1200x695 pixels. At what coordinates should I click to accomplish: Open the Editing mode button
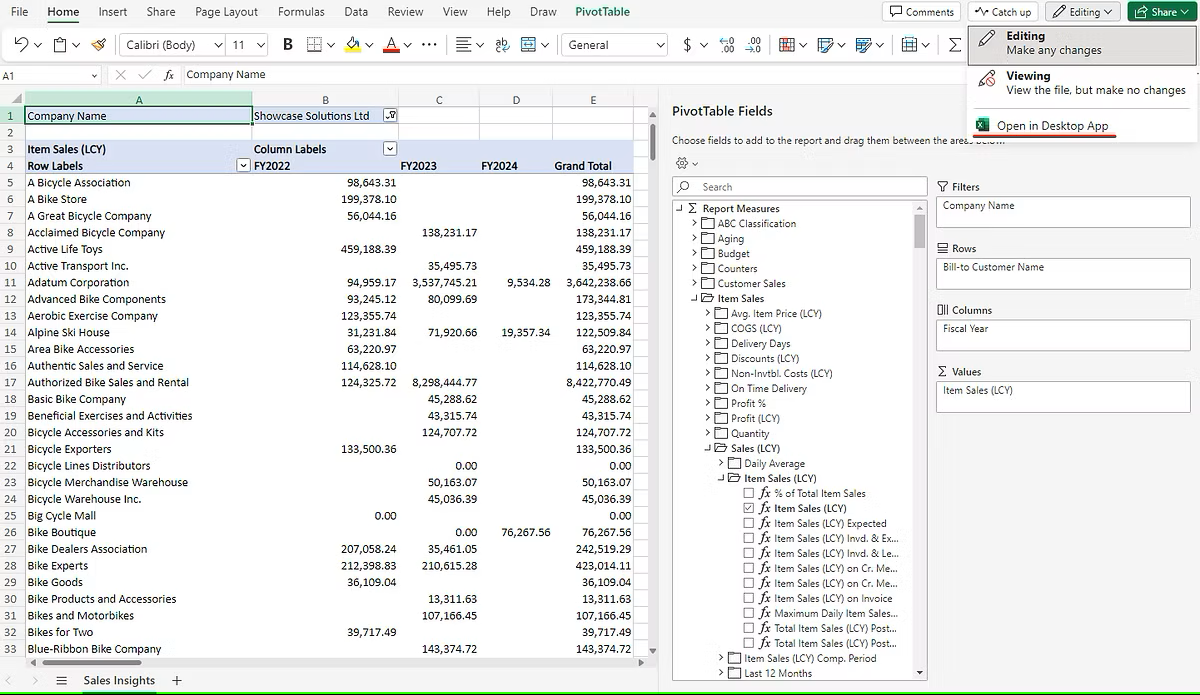pyautogui.click(x=1083, y=12)
